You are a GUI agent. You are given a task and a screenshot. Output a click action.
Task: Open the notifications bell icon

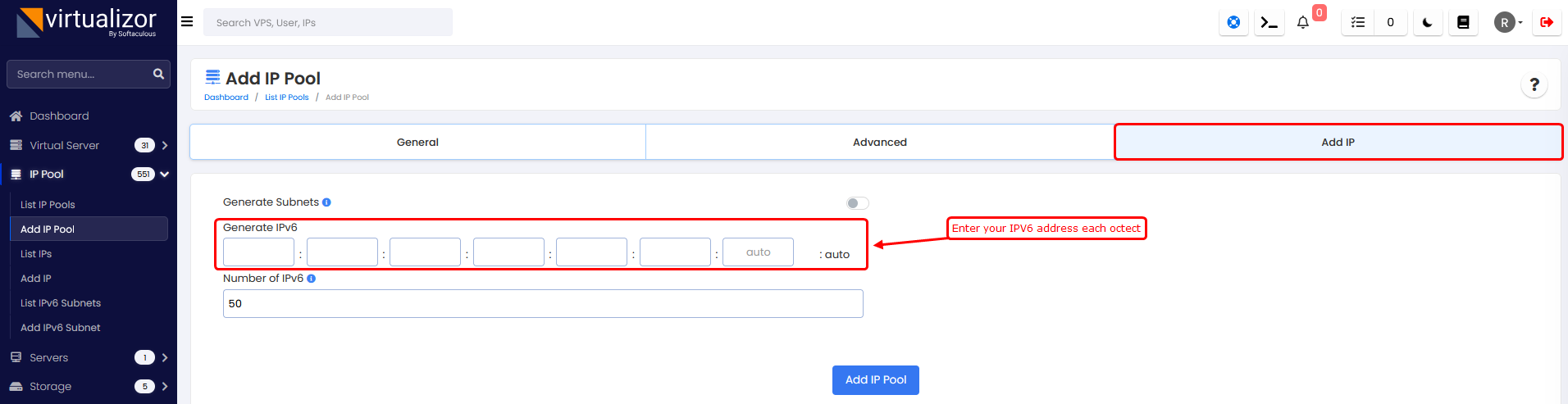(x=1302, y=23)
